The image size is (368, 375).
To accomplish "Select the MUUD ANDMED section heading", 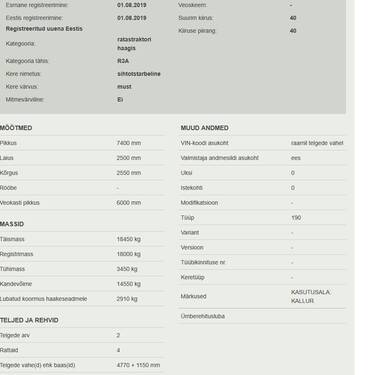I will 204,128.
